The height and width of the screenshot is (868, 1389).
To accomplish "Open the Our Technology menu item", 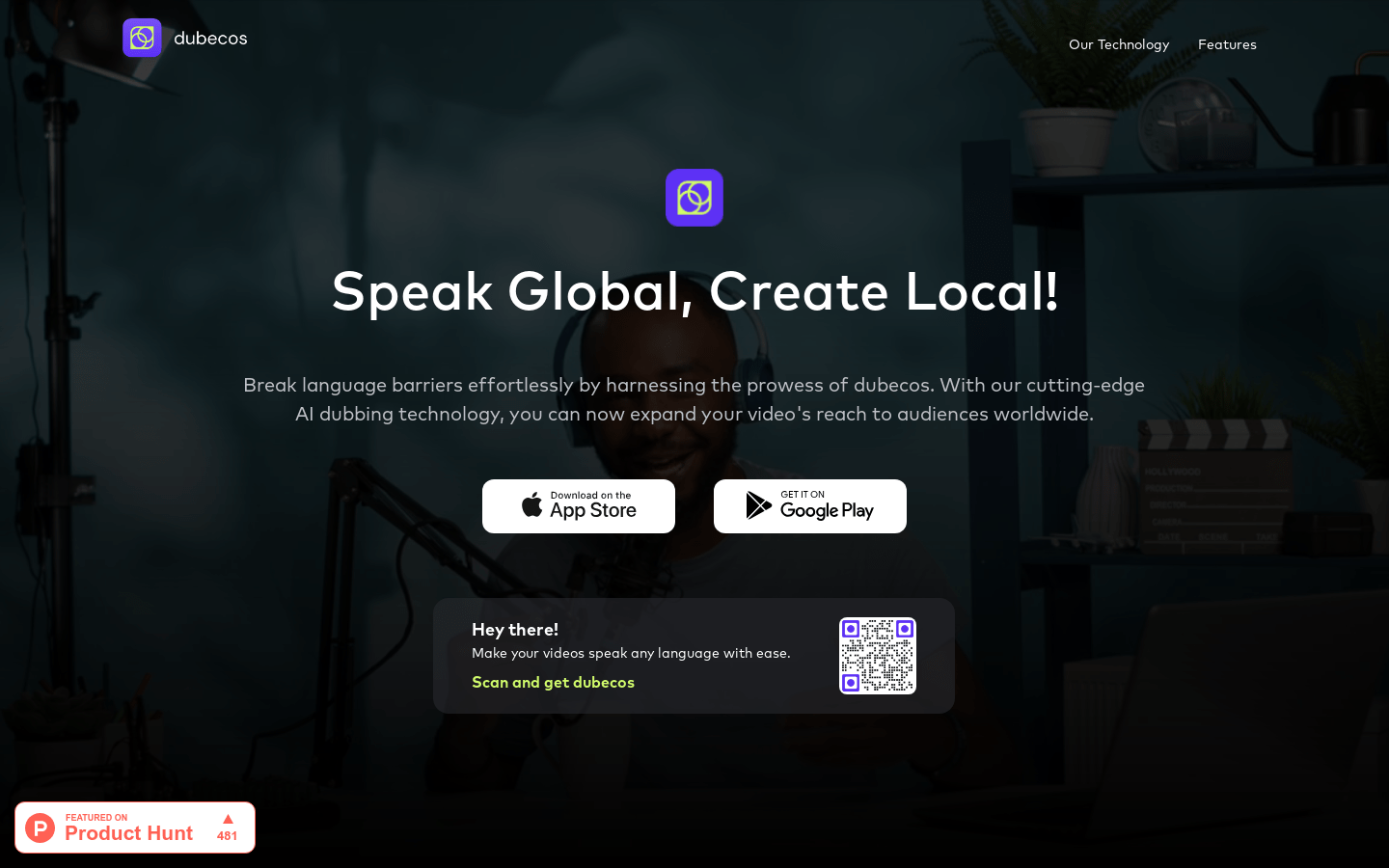I will [1119, 44].
